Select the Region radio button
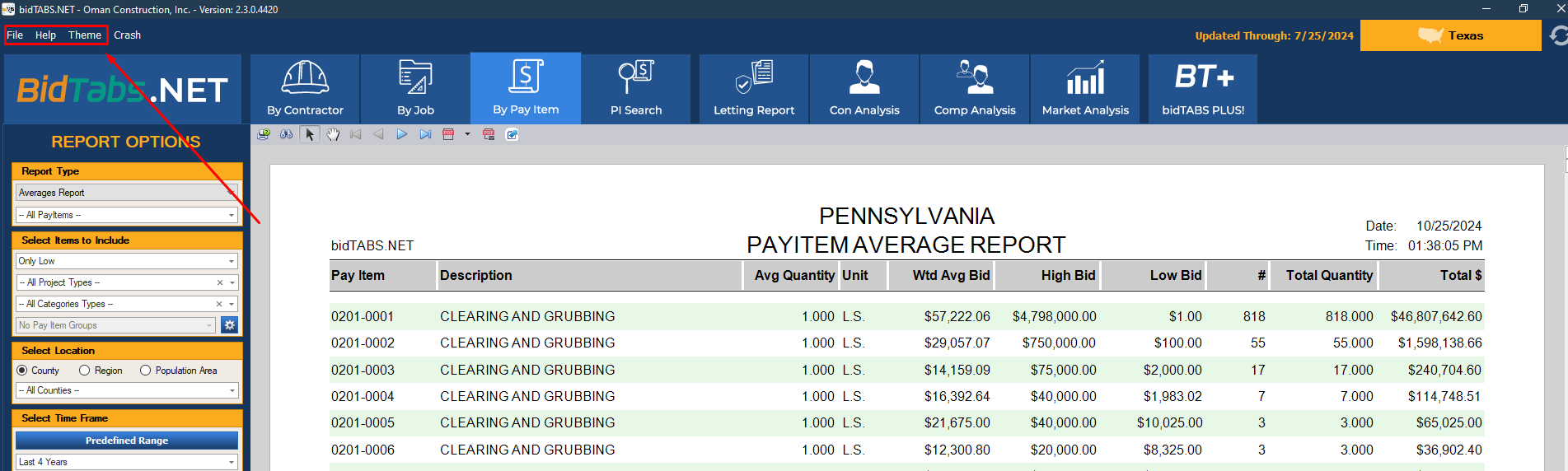 coord(84,371)
